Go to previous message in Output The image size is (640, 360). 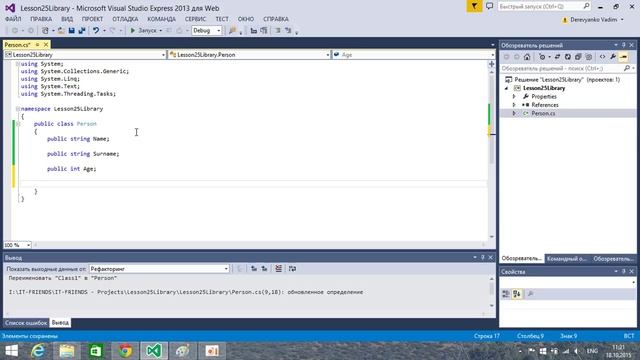pyautogui.click(x=254, y=269)
